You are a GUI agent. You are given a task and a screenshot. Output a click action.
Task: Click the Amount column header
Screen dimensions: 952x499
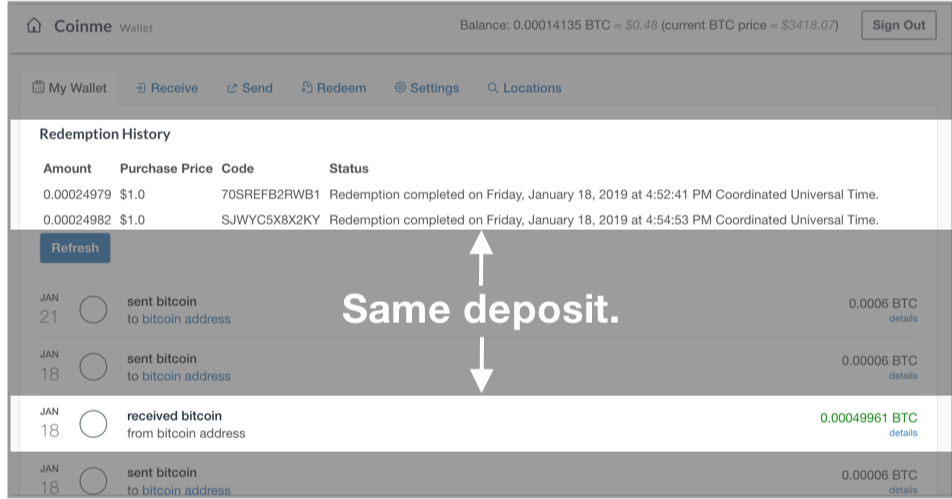(x=67, y=169)
